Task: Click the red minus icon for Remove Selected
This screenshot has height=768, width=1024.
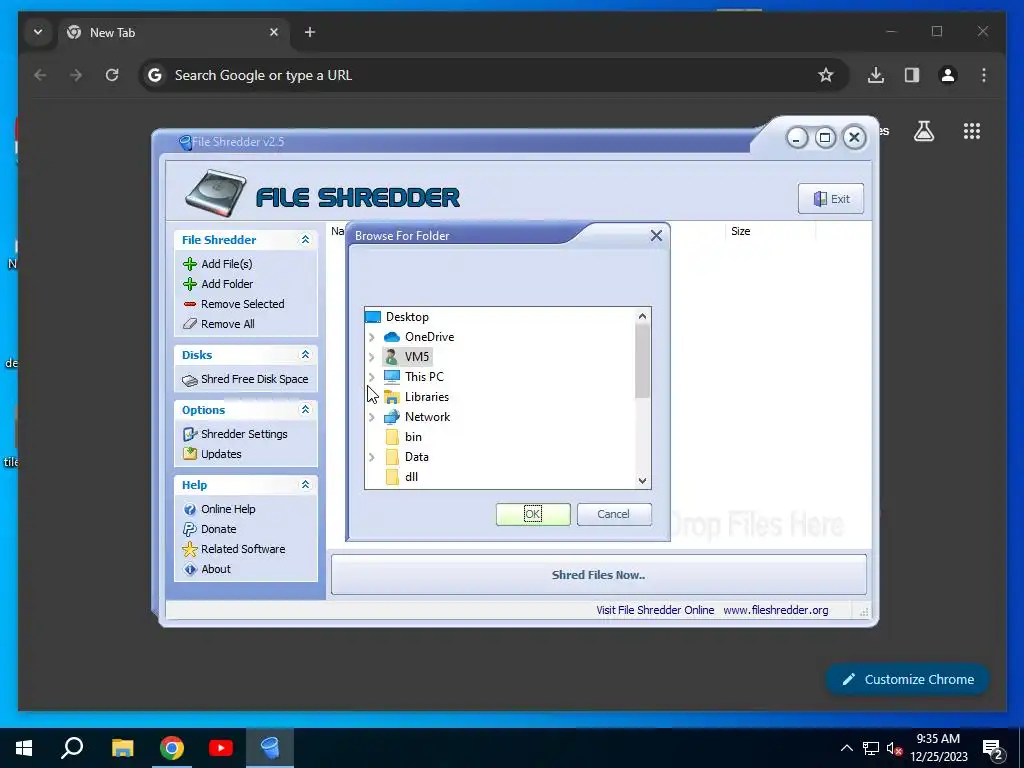Action: pos(189,304)
